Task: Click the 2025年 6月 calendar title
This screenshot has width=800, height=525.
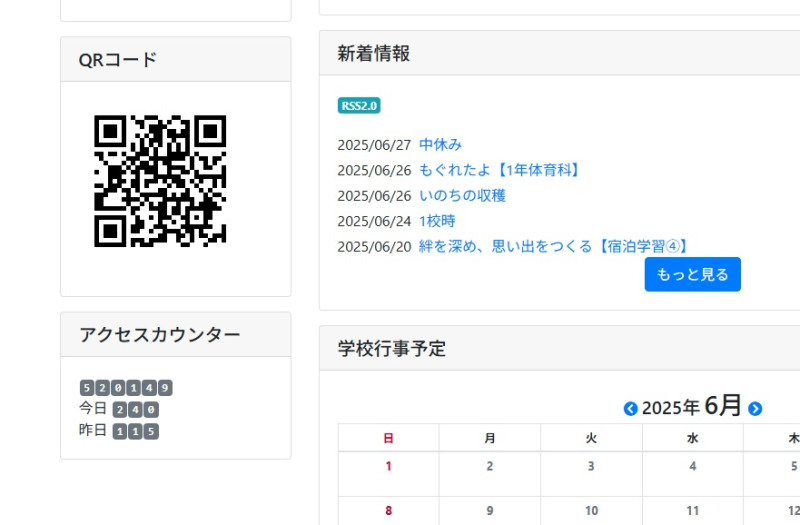Action: 692,407
